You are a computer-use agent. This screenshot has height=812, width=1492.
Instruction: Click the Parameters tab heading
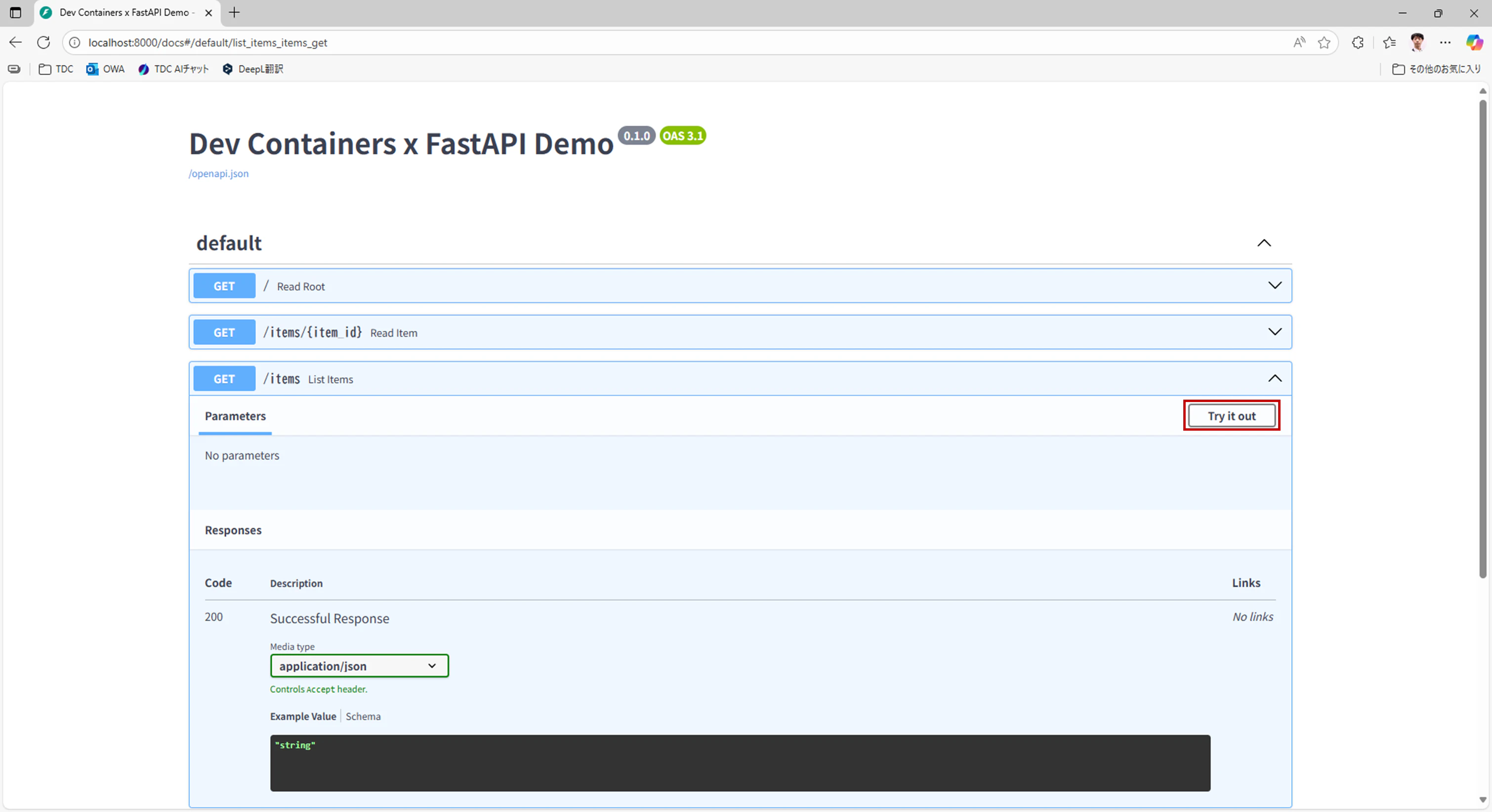tap(235, 415)
